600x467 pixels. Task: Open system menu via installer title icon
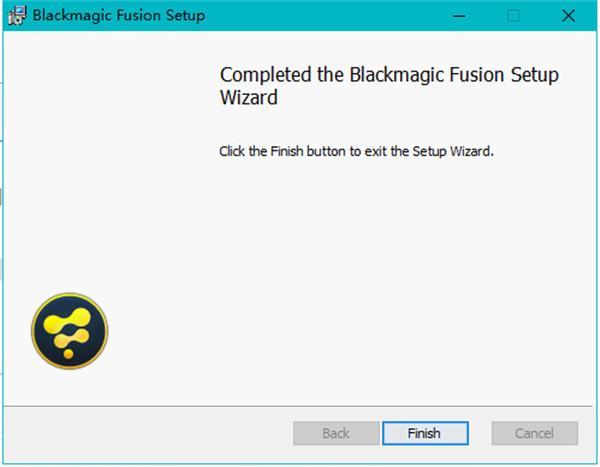pyautogui.click(x=17, y=16)
